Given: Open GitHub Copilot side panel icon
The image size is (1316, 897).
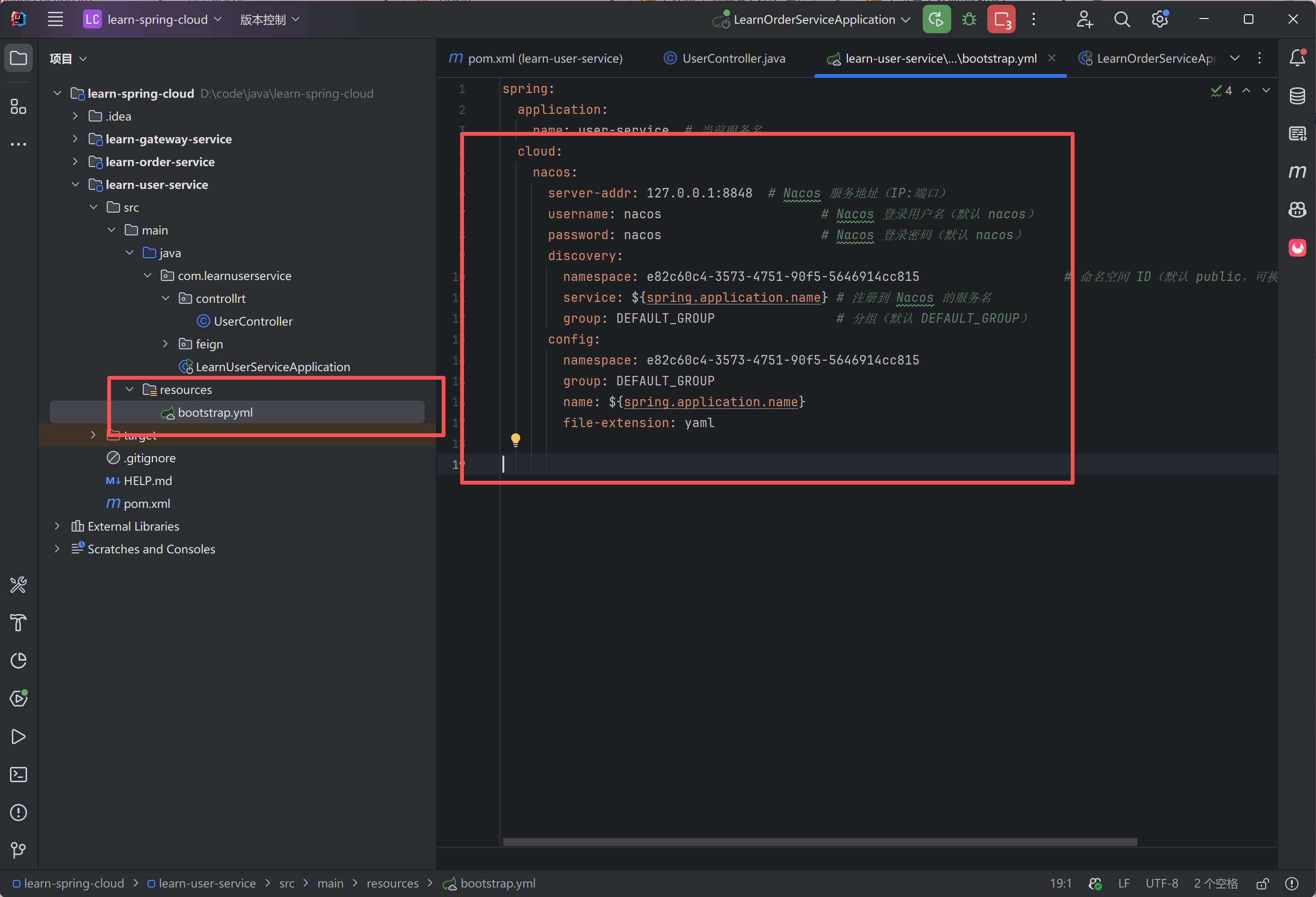Looking at the screenshot, I should coord(1297,210).
